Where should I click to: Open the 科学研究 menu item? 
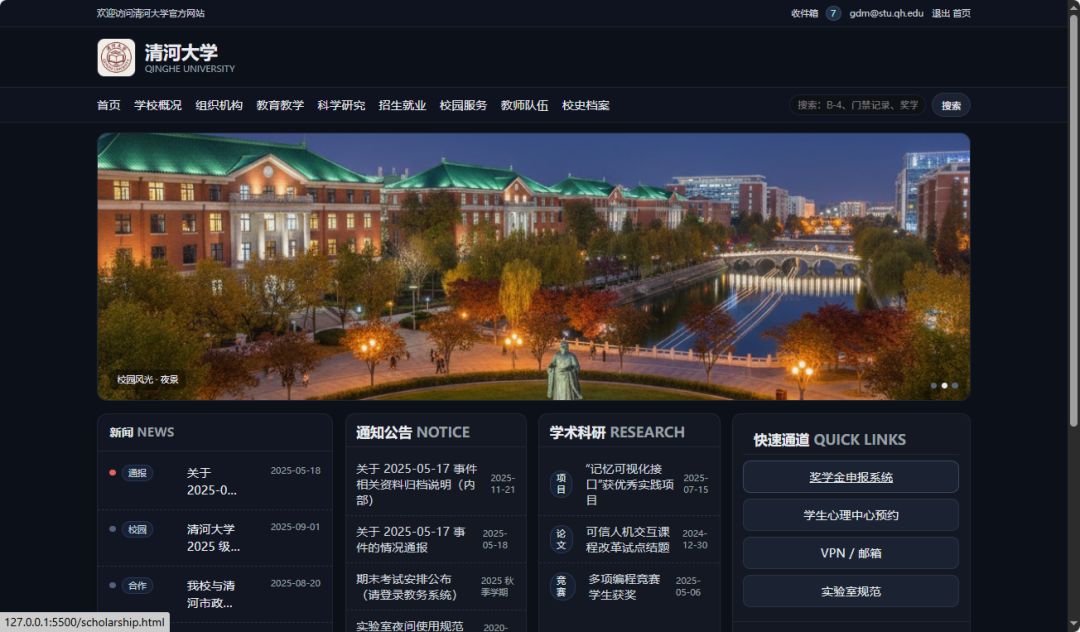click(341, 105)
